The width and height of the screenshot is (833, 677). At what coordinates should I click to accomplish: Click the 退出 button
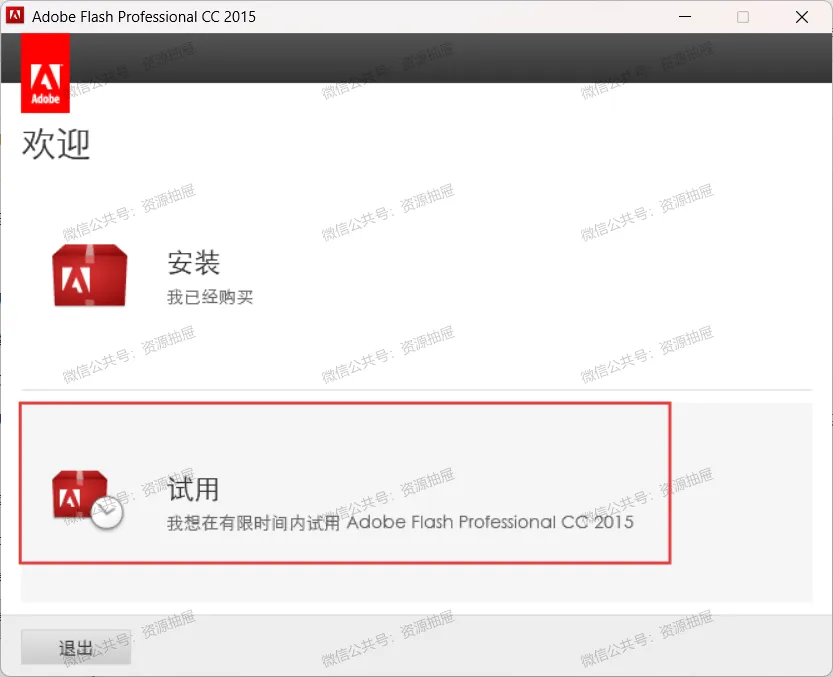coord(76,647)
